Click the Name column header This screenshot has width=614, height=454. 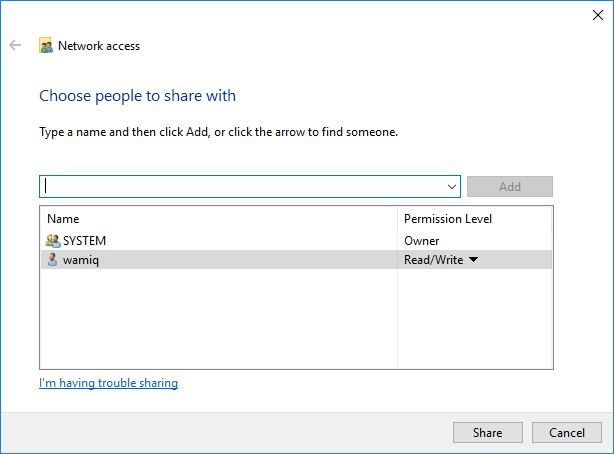click(63, 219)
